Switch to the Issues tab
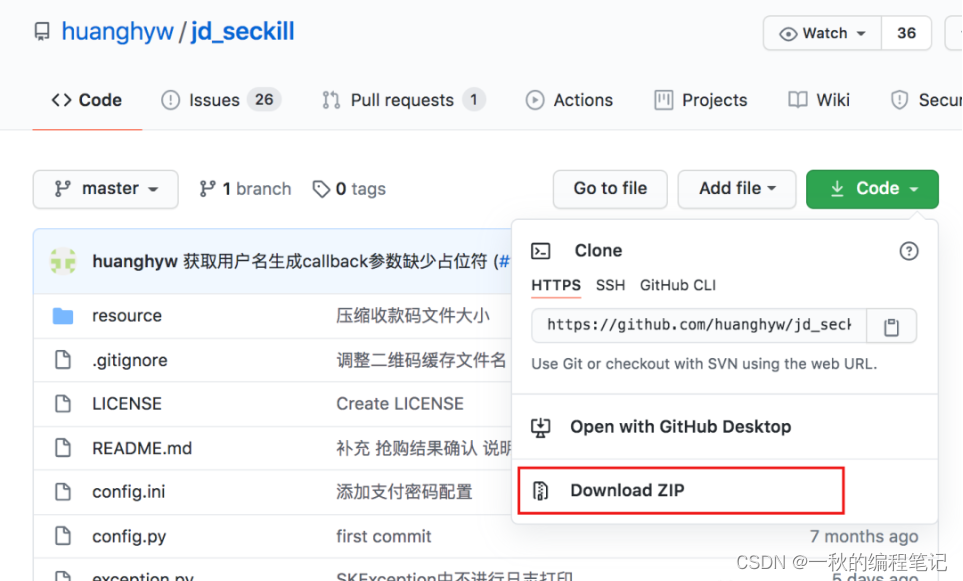The width and height of the screenshot is (963, 581). tap(220, 100)
